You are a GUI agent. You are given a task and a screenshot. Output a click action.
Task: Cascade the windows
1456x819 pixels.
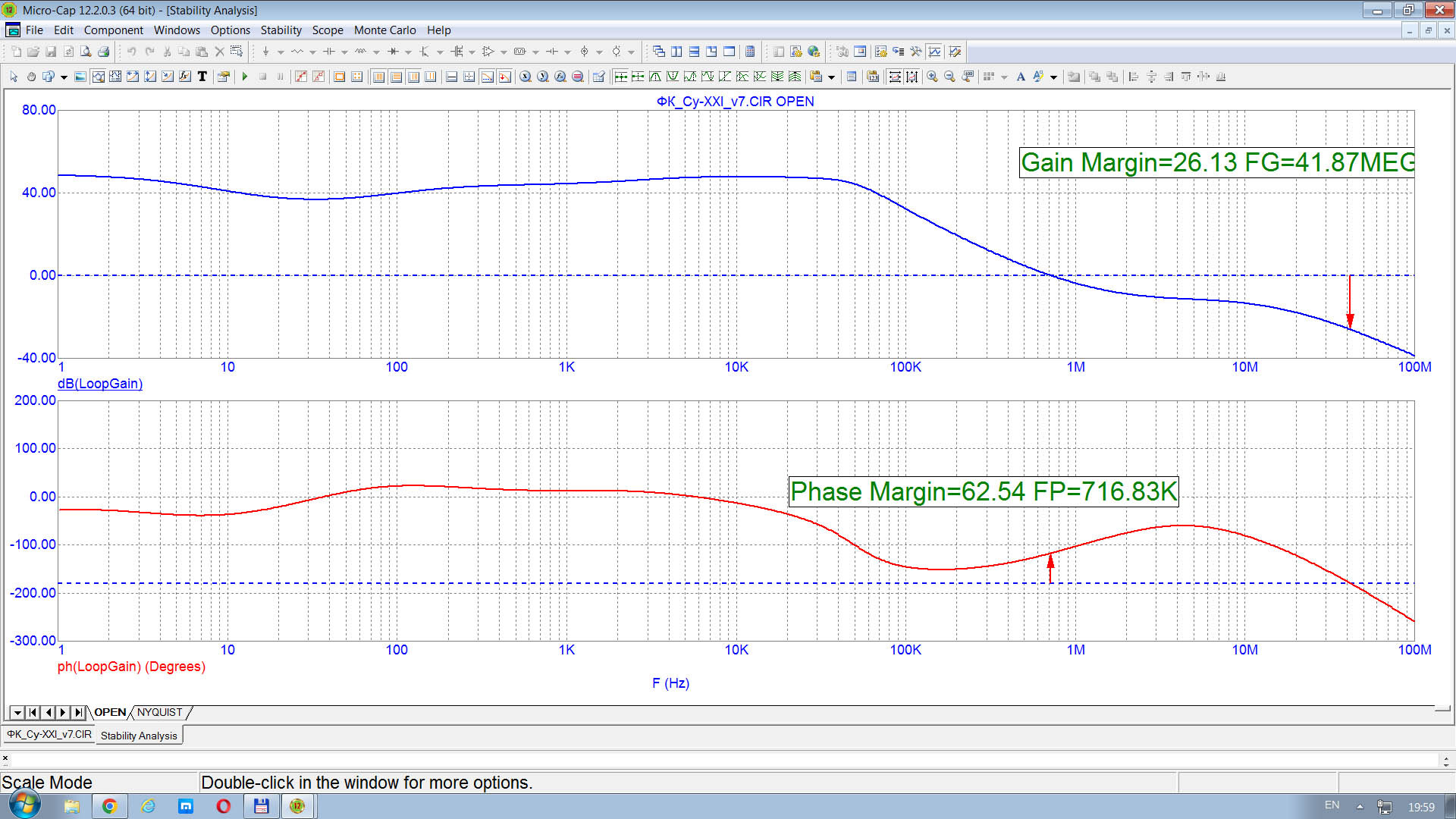(658, 52)
